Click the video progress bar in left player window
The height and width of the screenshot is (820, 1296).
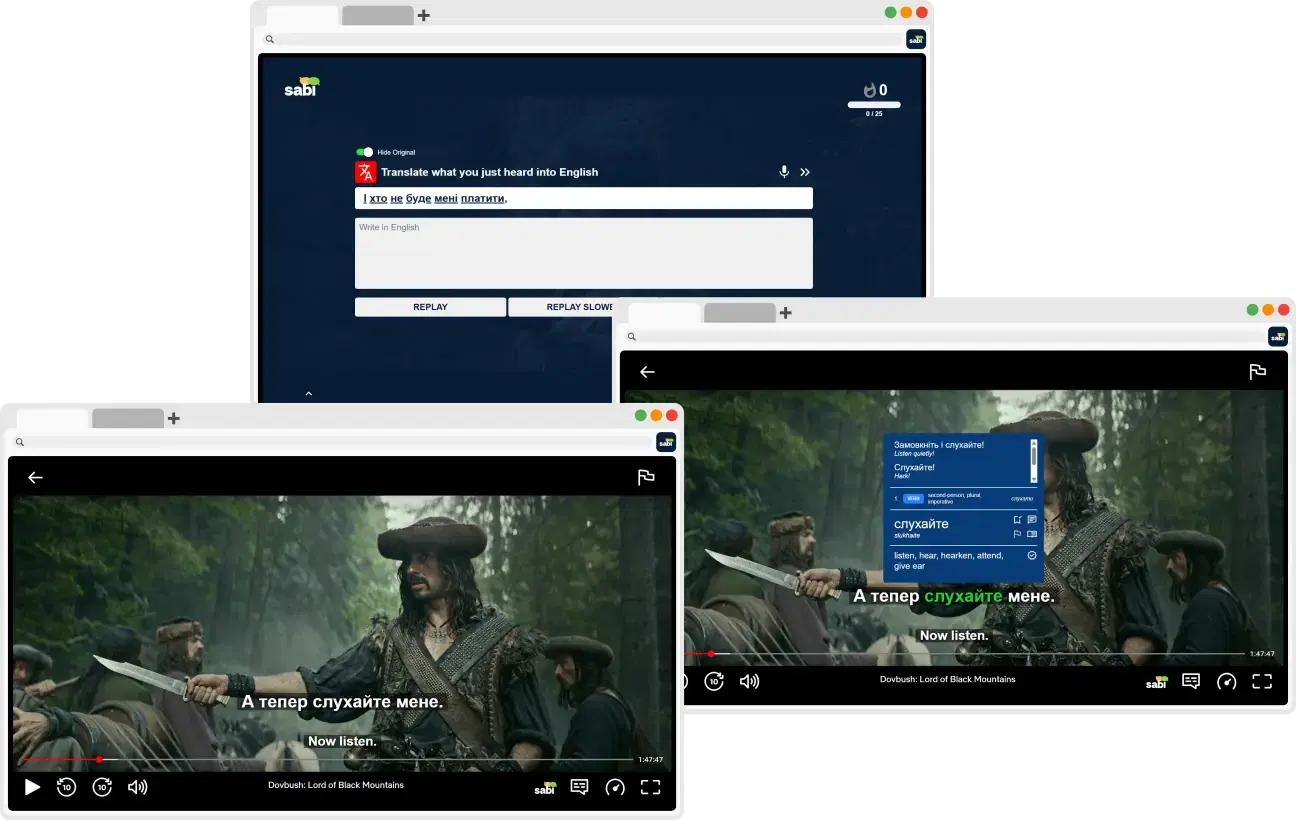(x=327, y=760)
